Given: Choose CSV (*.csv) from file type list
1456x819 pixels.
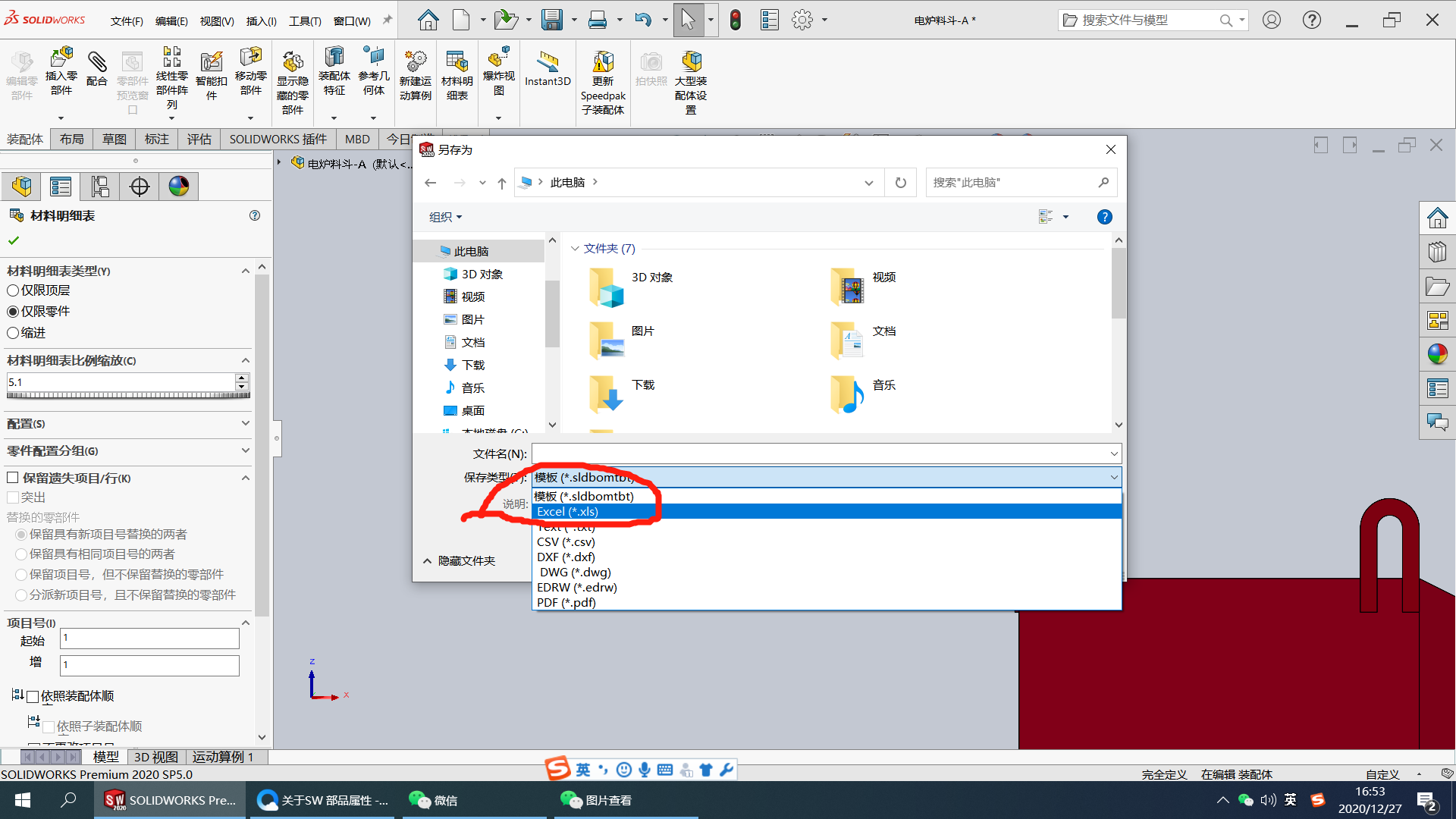Looking at the screenshot, I should pyautogui.click(x=566, y=542).
